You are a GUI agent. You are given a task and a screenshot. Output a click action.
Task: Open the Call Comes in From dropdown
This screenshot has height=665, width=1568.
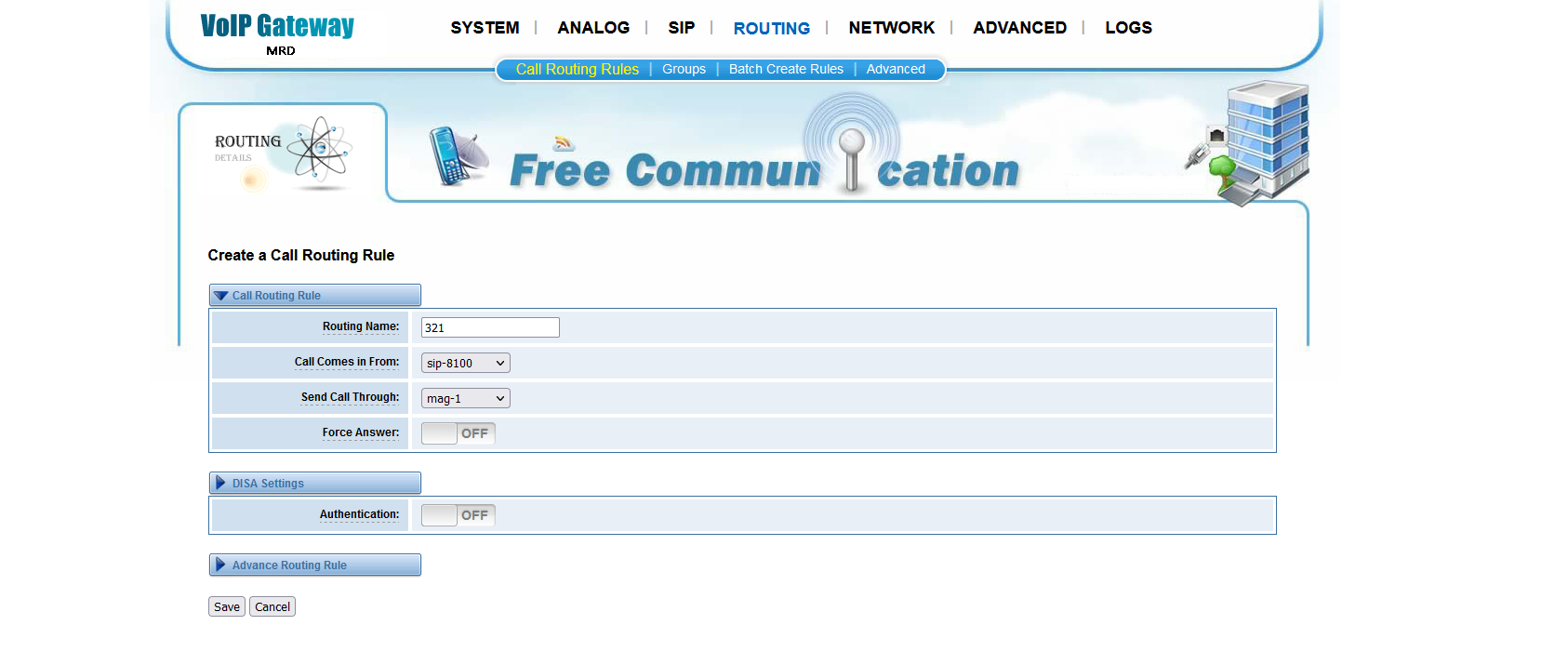[x=465, y=363]
